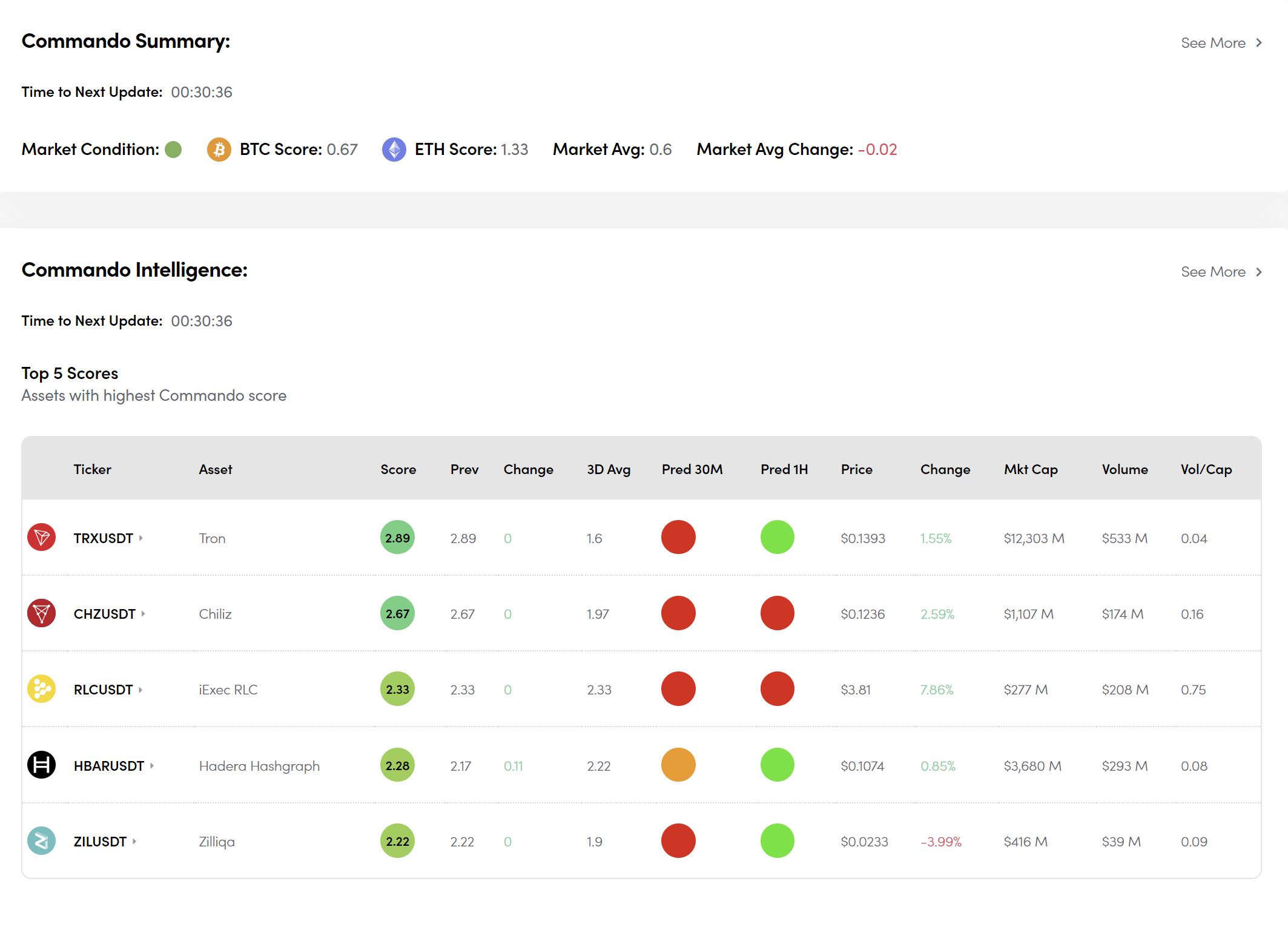Click the Tron coin logo icon
The height and width of the screenshot is (933, 1288).
[x=41, y=537]
